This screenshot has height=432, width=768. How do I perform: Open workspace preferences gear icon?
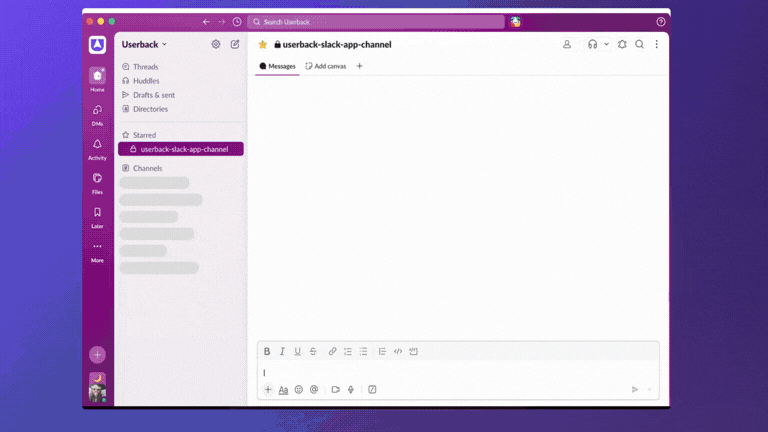[x=216, y=44]
